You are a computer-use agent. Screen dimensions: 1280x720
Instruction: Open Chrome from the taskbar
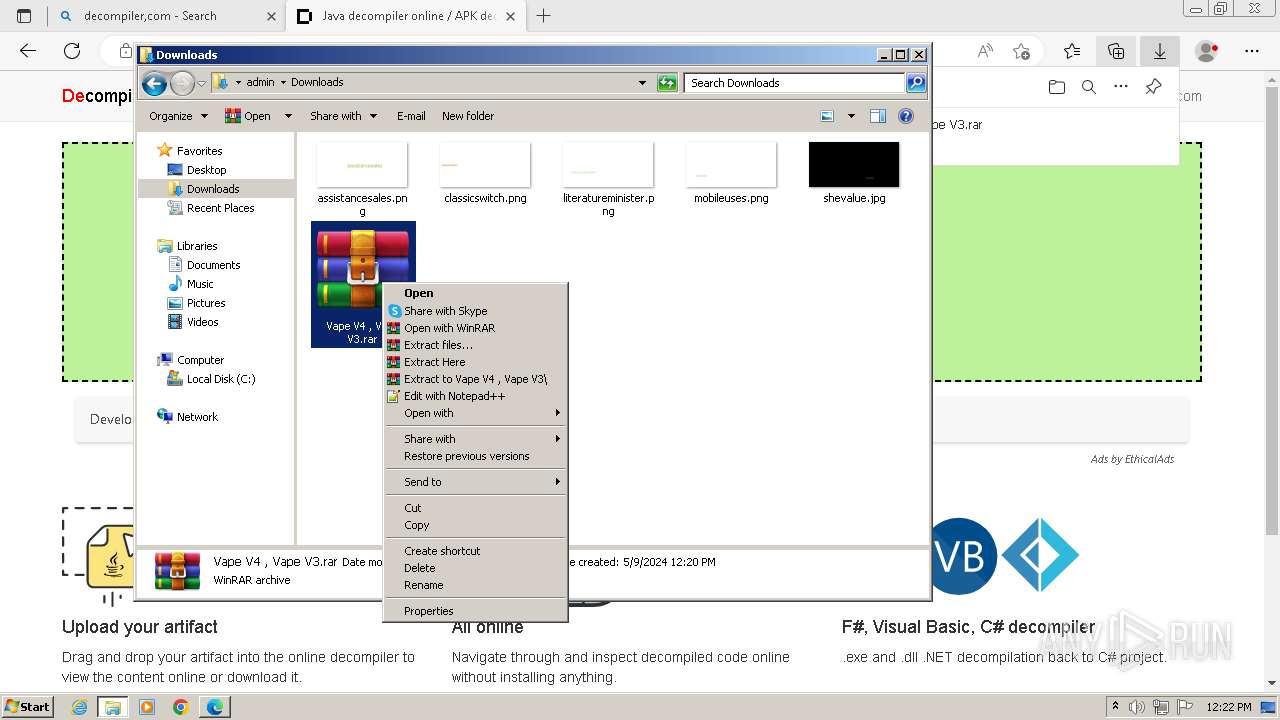tap(180, 707)
